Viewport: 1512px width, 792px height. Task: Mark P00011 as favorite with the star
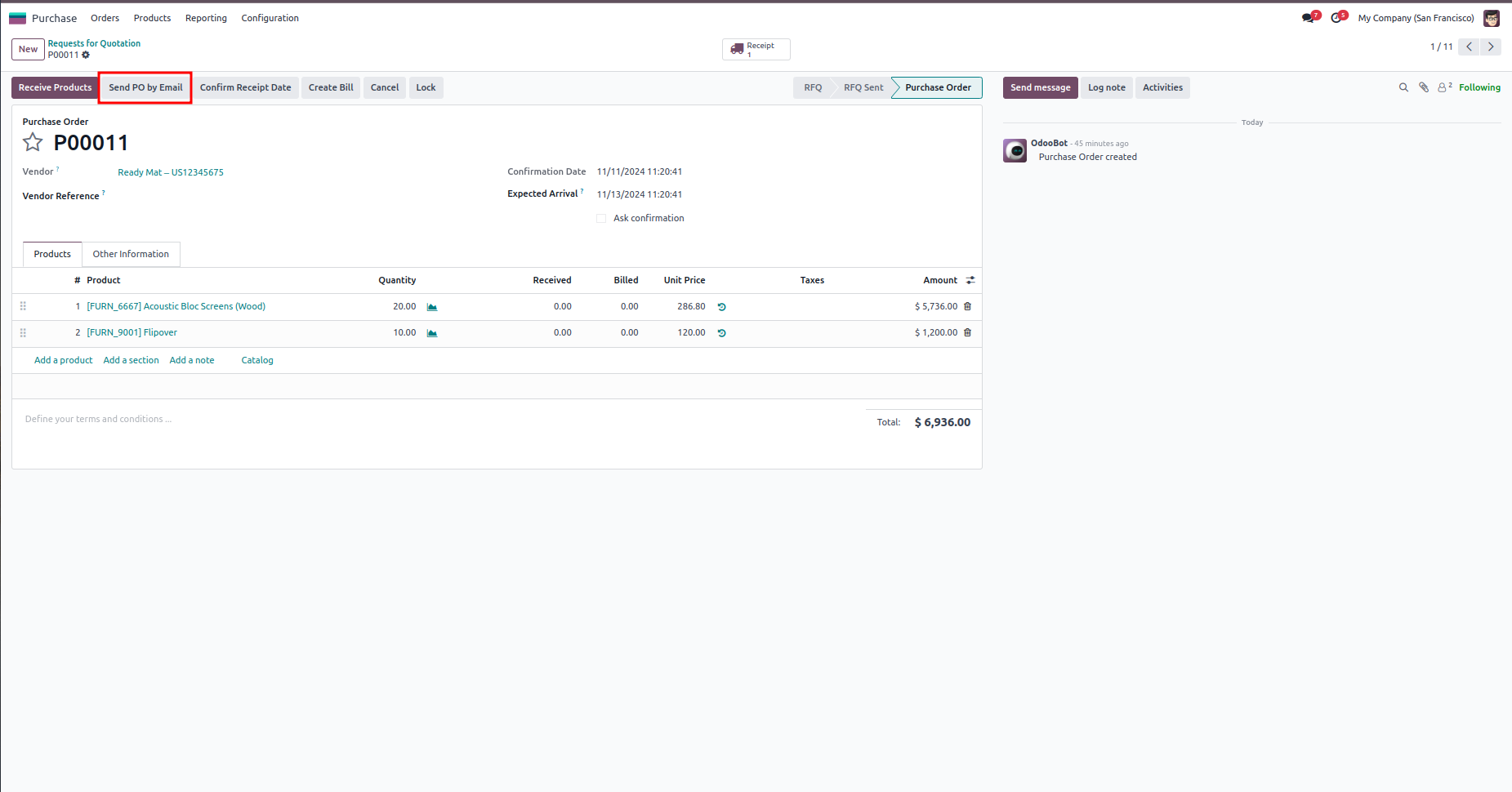coord(33,143)
